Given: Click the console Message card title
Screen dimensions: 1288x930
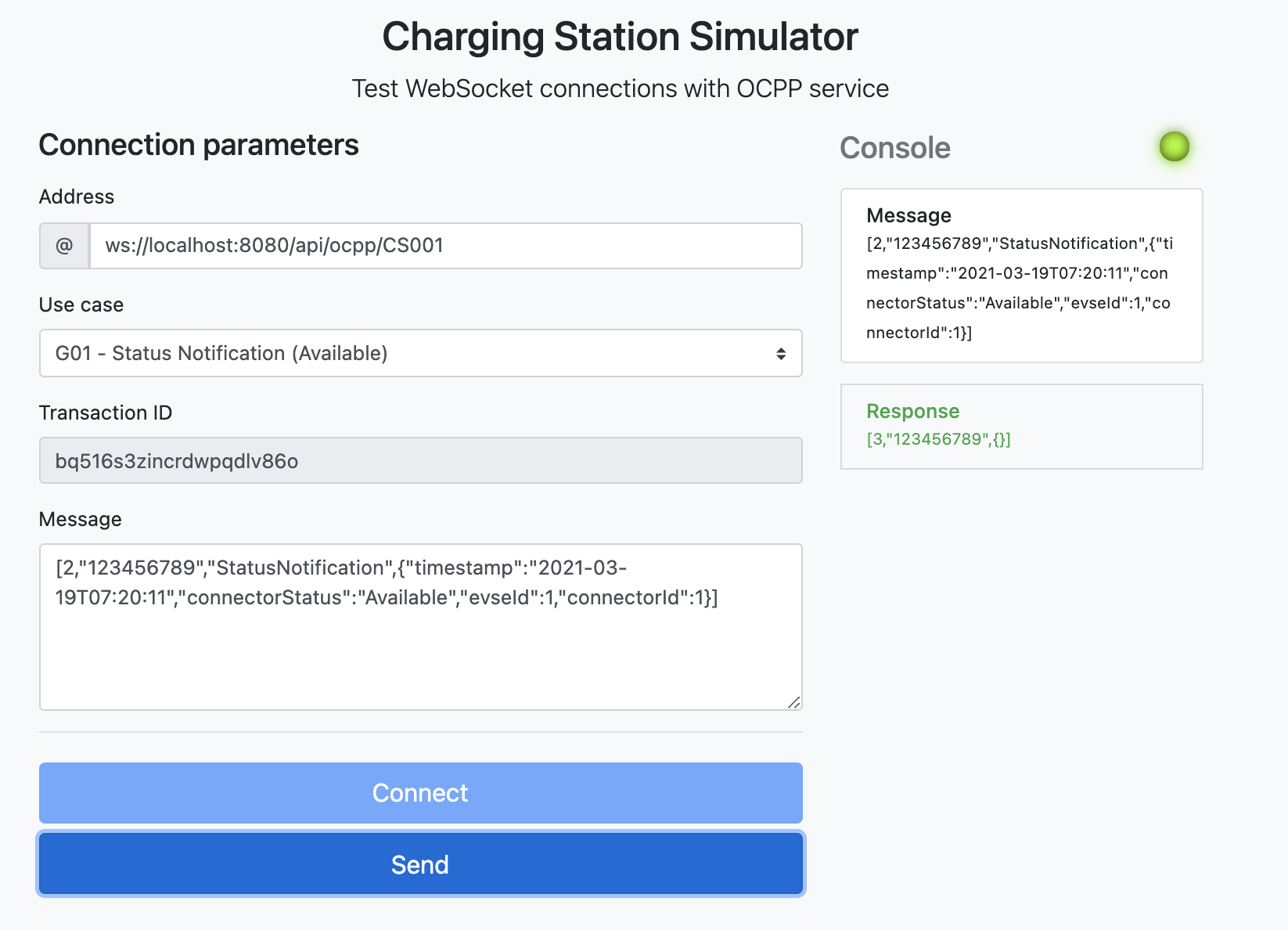Looking at the screenshot, I should pyautogui.click(x=908, y=215).
